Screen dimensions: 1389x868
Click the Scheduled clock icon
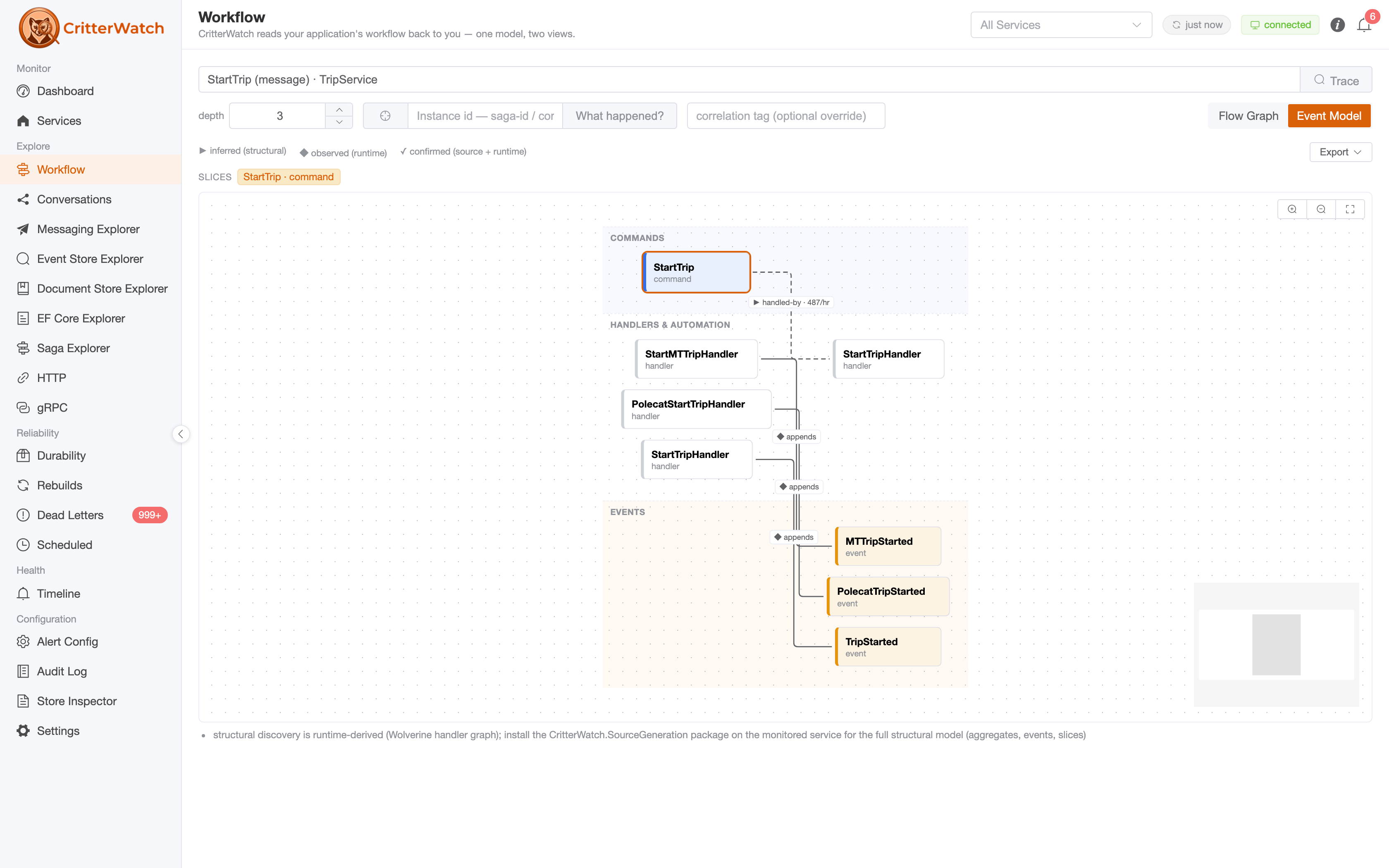[x=23, y=545]
